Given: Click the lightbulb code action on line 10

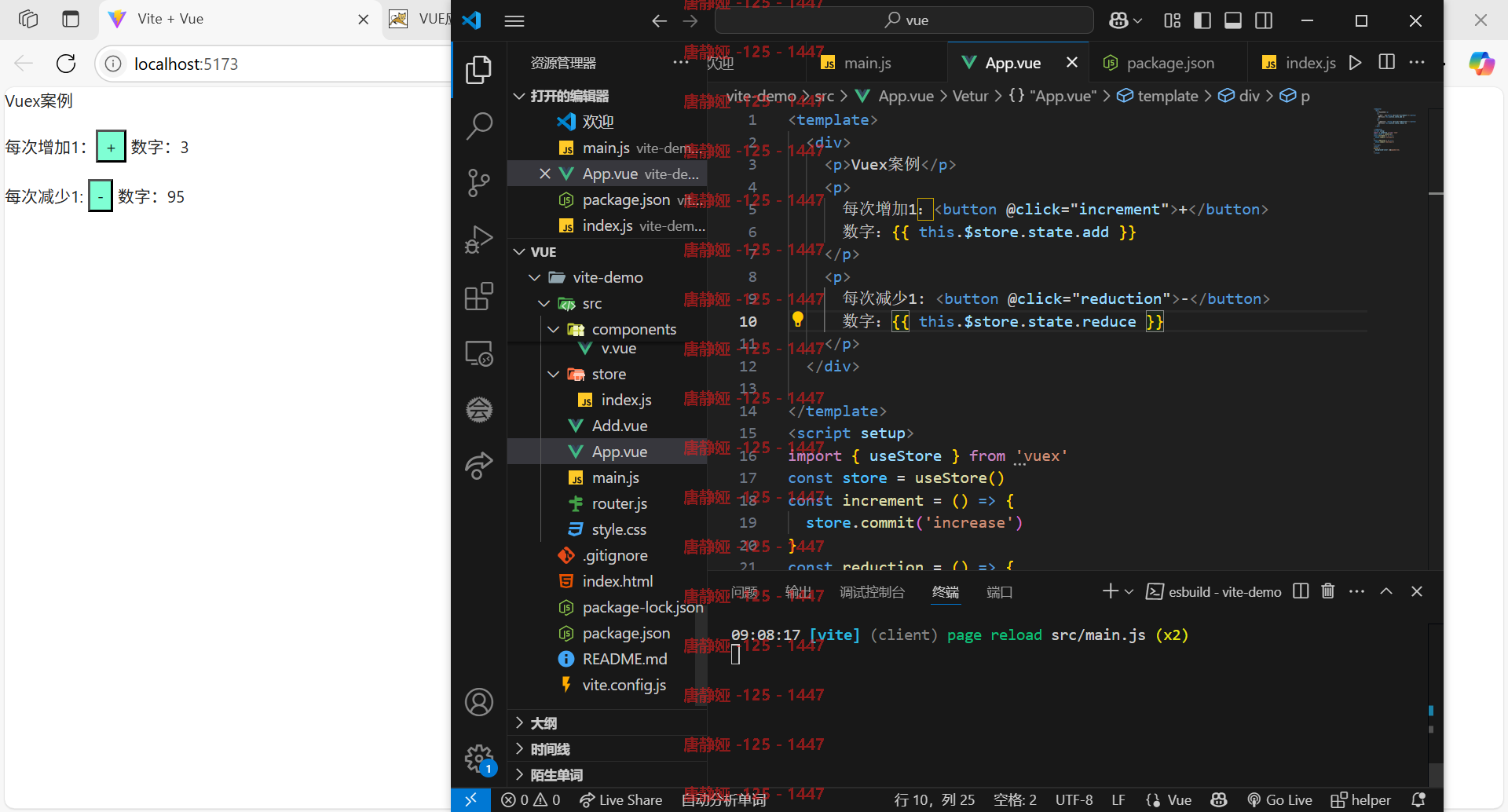Looking at the screenshot, I should (797, 319).
